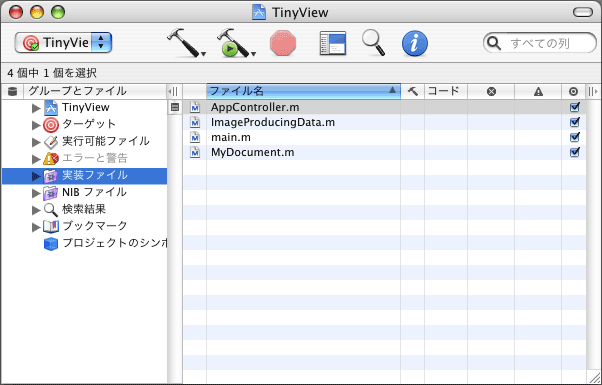Sort by the ファイル名 column header

tap(303, 91)
